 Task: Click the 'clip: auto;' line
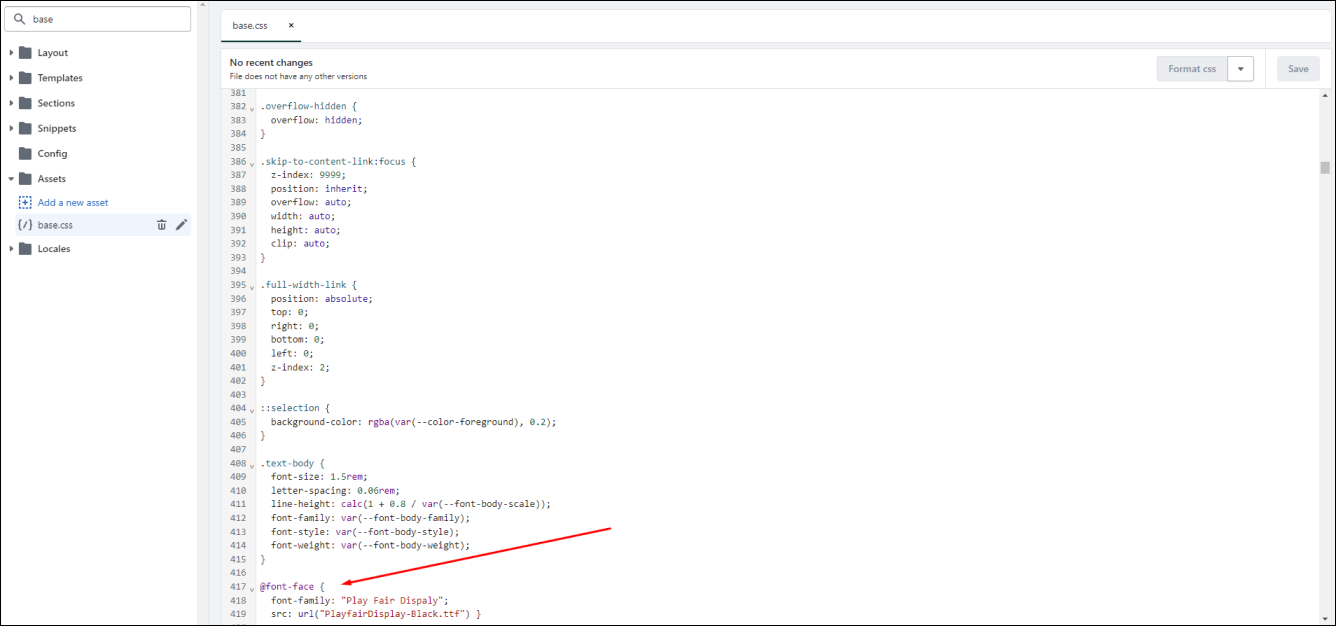tap(300, 243)
